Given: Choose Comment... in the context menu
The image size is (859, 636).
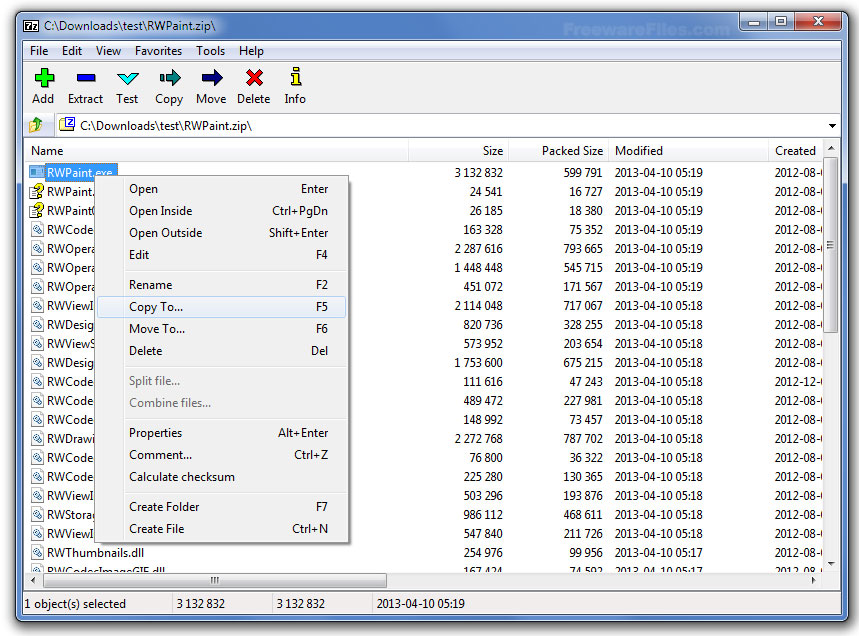Looking at the screenshot, I should click(221, 455).
